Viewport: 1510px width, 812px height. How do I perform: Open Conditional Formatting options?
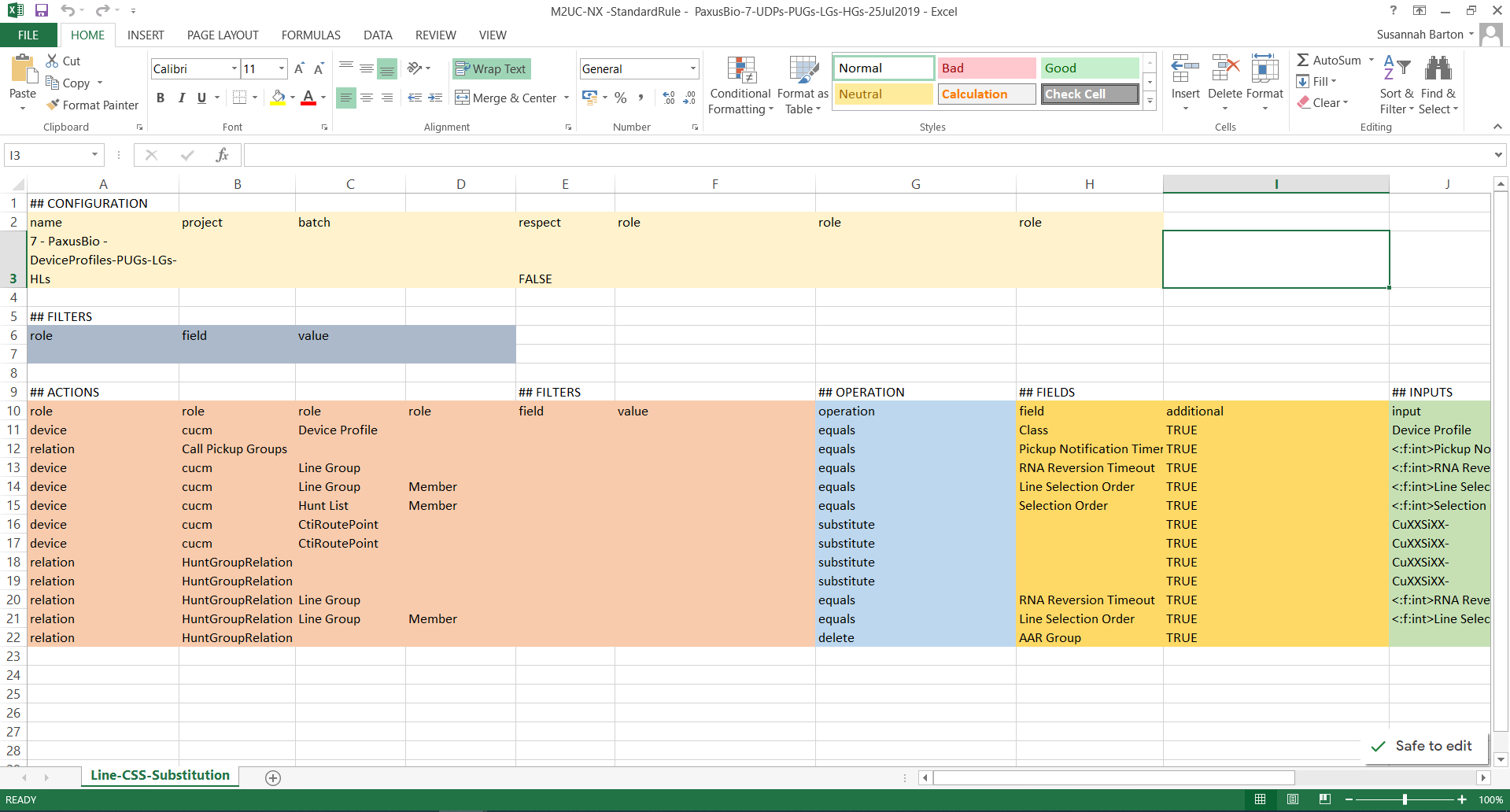740,84
